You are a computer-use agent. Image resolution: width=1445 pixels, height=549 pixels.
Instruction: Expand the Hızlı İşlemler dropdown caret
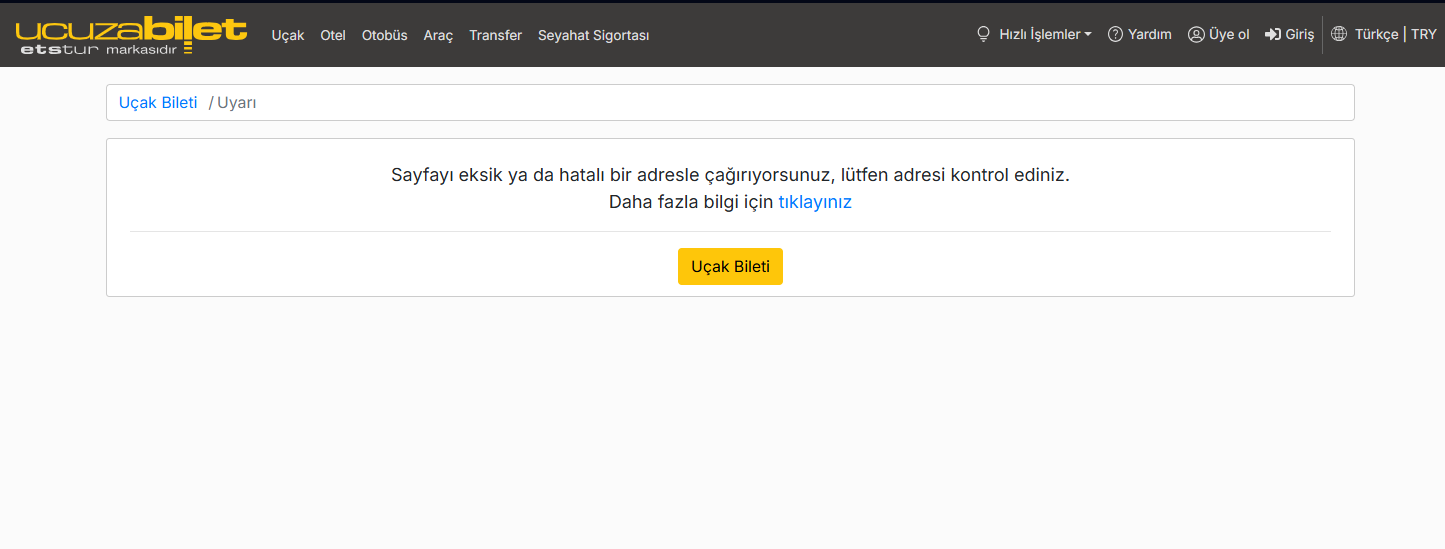pos(1088,35)
